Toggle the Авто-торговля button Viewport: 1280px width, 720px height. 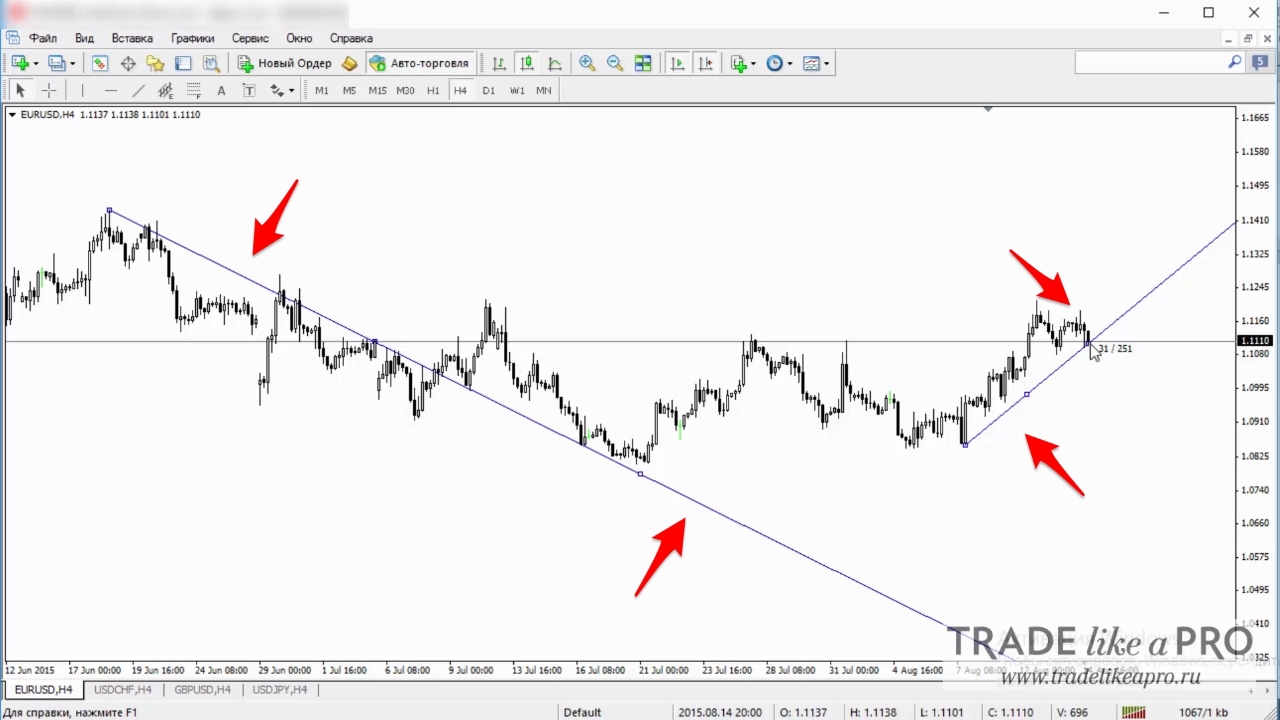pyautogui.click(x=419, y=63)
